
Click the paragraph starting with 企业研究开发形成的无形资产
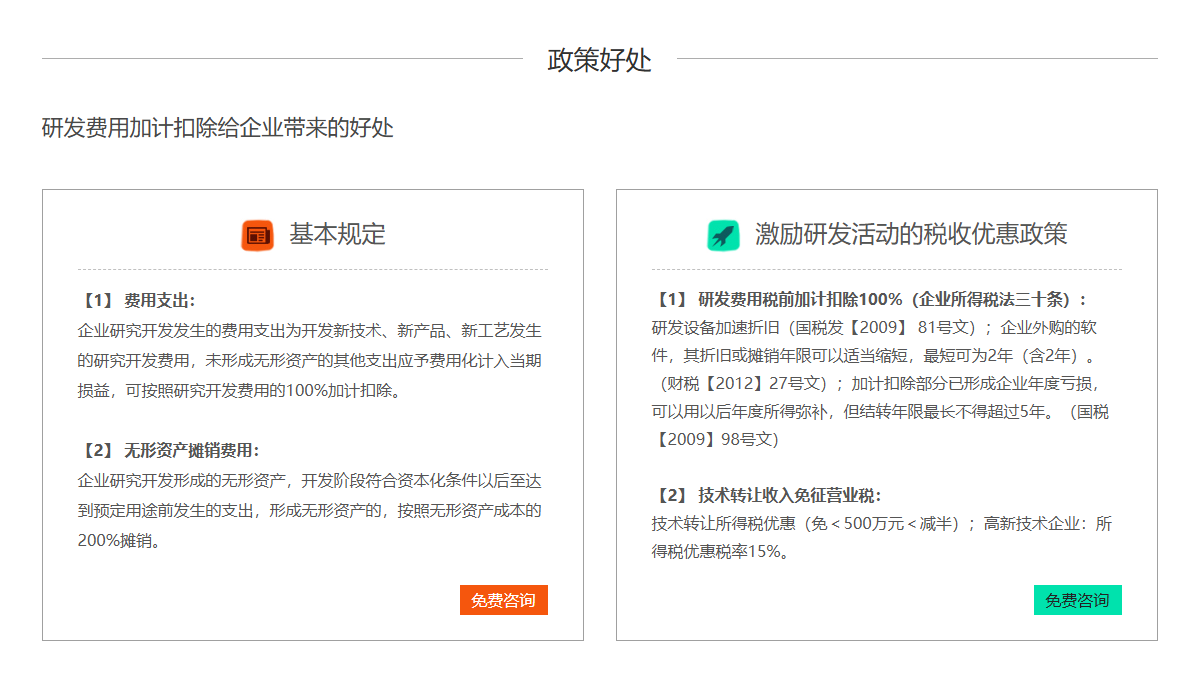click(309, 510)
